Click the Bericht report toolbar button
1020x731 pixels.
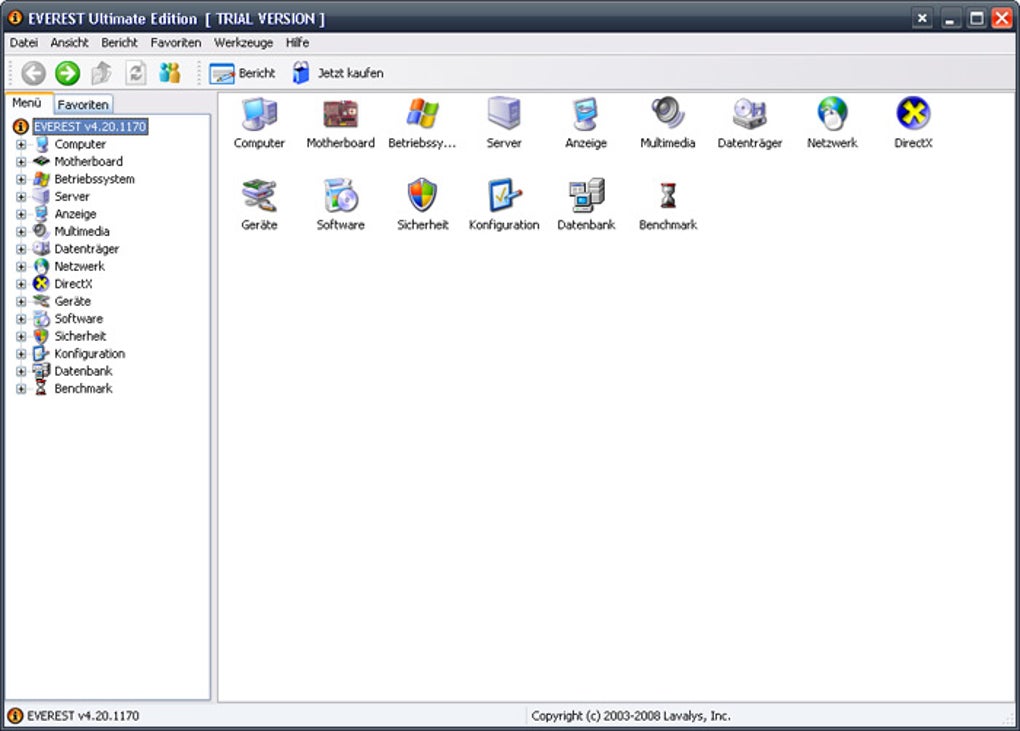point(242,73)
